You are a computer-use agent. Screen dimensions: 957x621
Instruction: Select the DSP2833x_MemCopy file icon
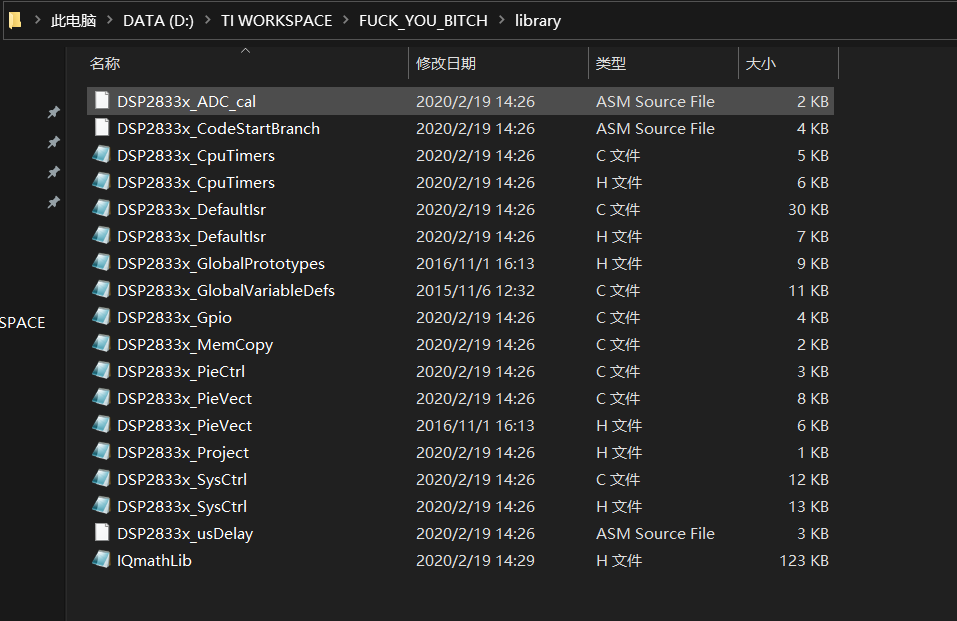(101, 344)
